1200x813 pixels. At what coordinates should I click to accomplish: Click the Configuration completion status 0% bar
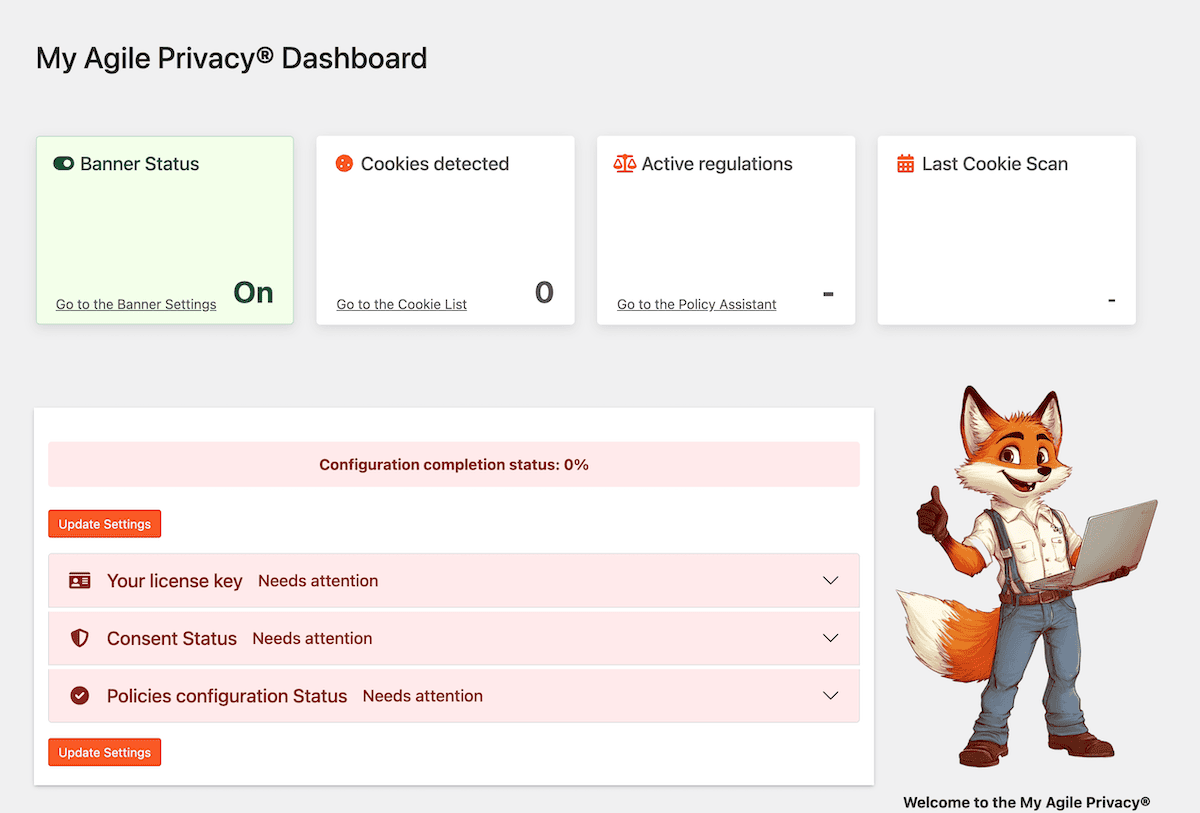(x=454, y=464)
